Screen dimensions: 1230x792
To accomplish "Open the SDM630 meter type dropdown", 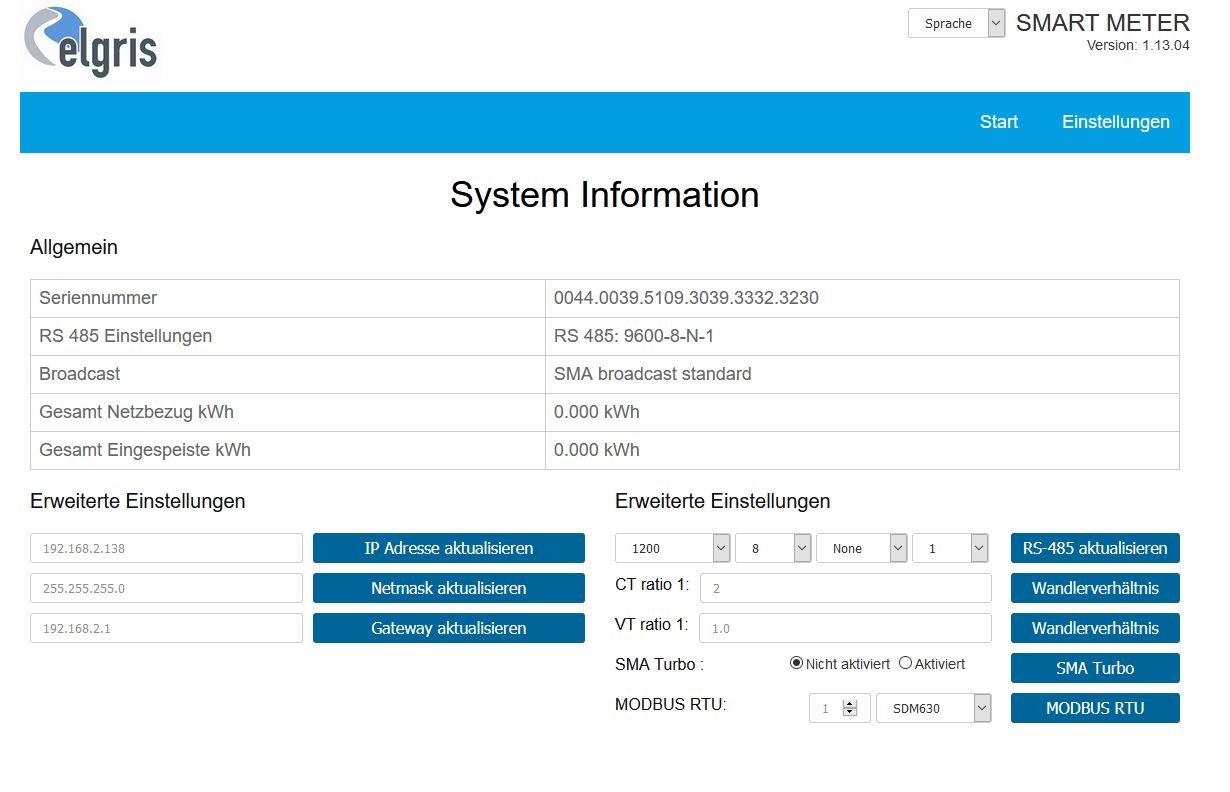I will coord(934,708).
